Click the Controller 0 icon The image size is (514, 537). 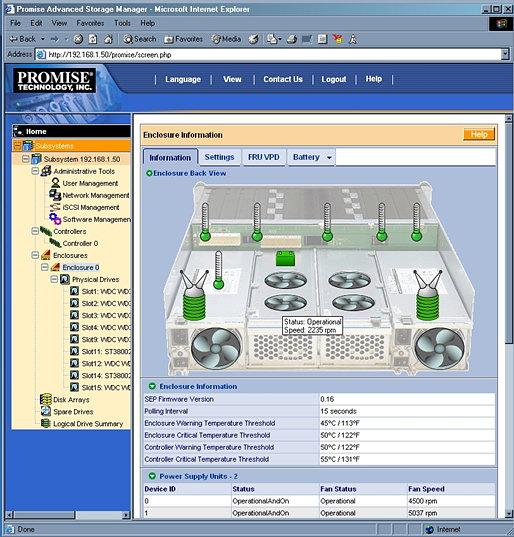click(x=55, y=243)
